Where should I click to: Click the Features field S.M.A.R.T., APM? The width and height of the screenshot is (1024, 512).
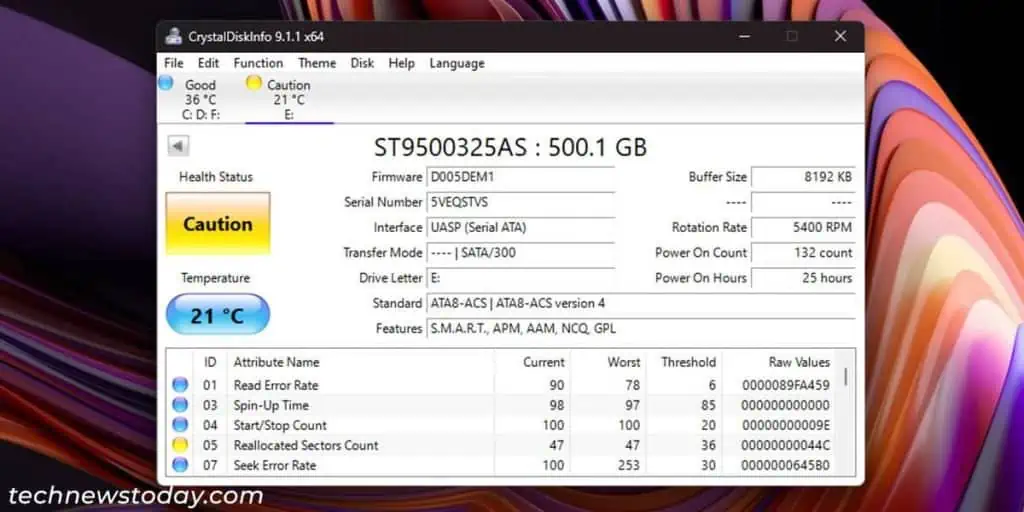pos(641,328)
